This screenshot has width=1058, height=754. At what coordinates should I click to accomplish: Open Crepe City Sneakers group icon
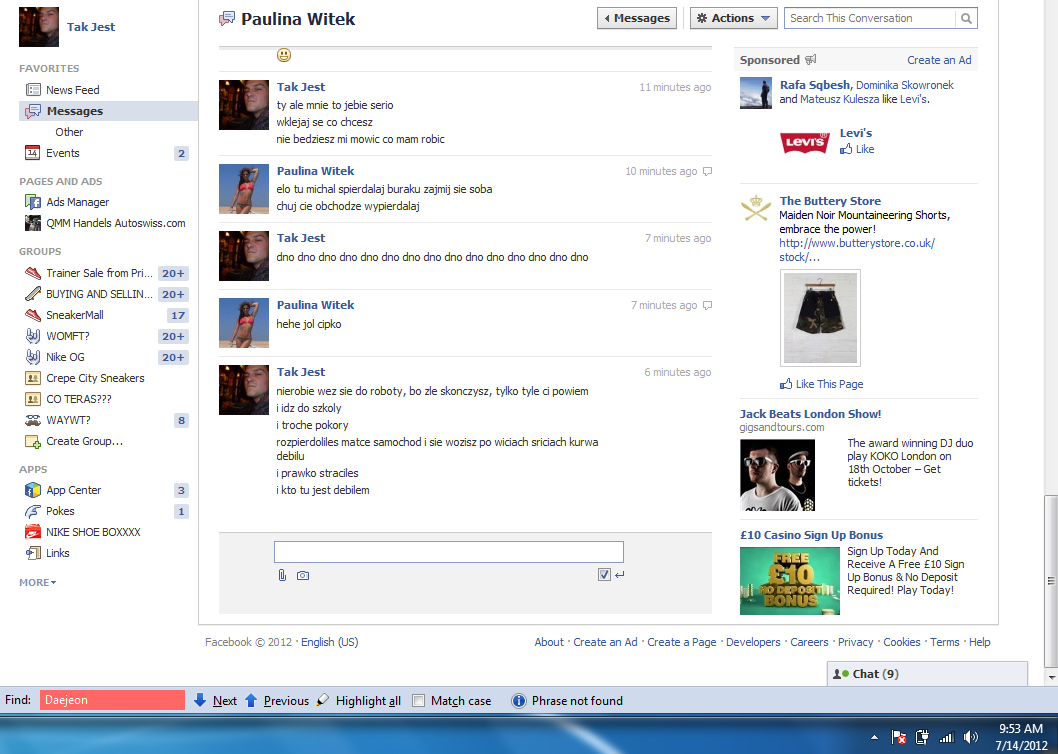33,378
